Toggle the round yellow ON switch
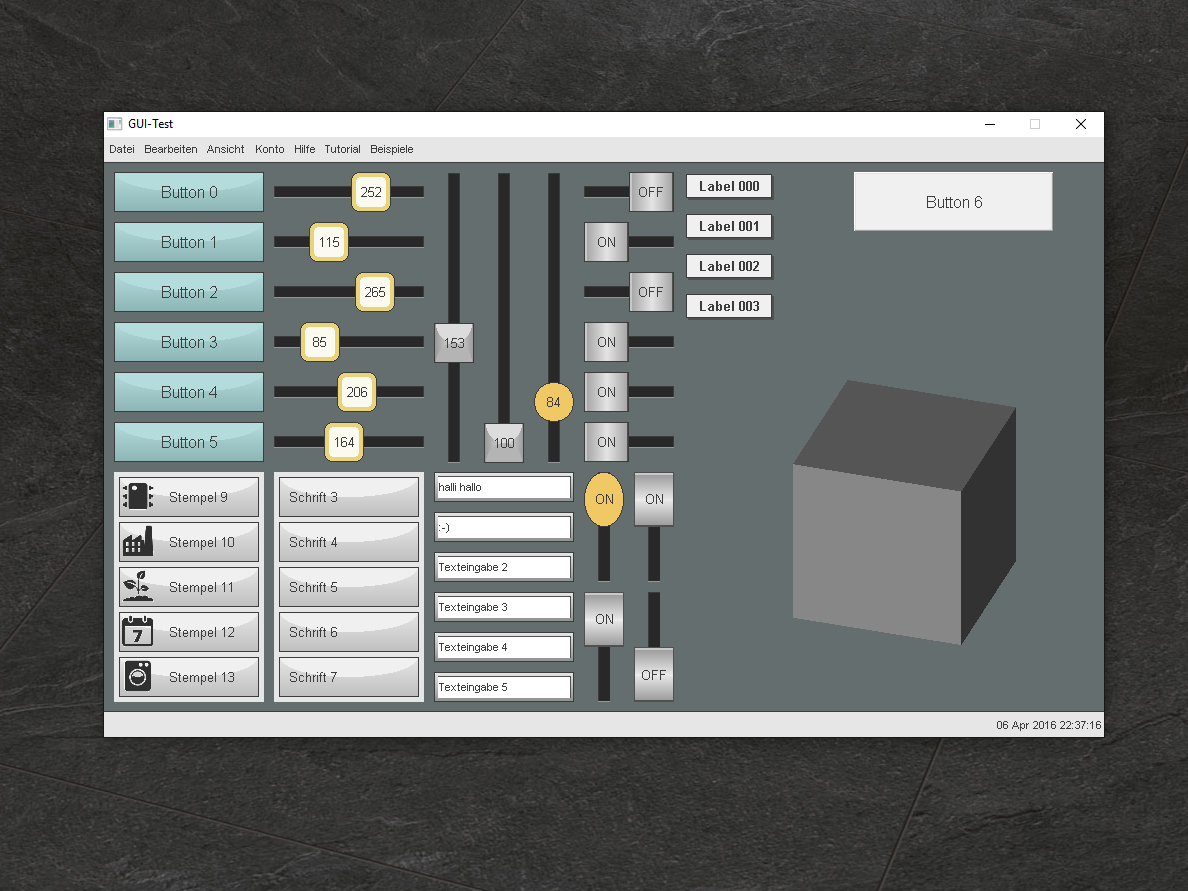This screenshot has height=891, width=1188. 604,499
